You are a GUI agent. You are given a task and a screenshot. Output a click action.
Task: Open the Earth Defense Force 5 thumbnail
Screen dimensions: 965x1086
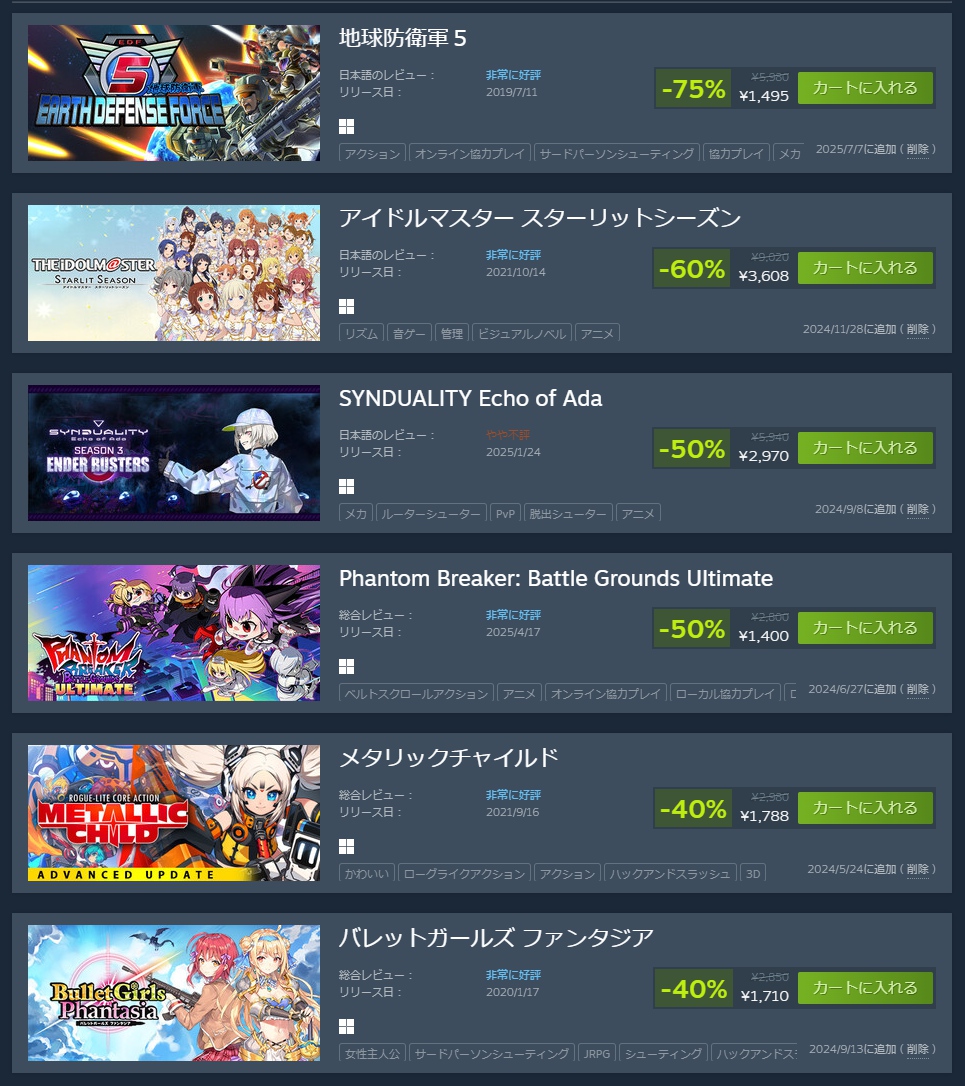point(174,93)
